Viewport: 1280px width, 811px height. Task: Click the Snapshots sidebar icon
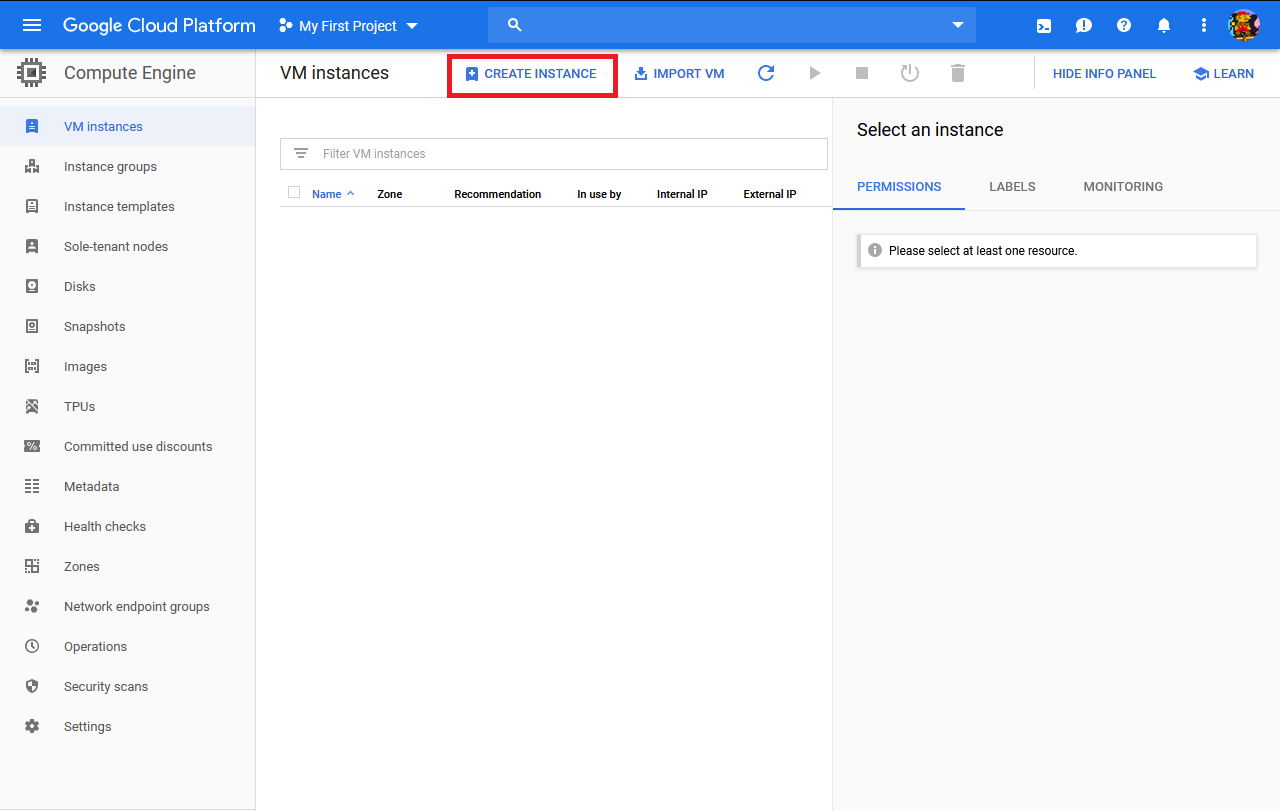(x=32, y=326)
